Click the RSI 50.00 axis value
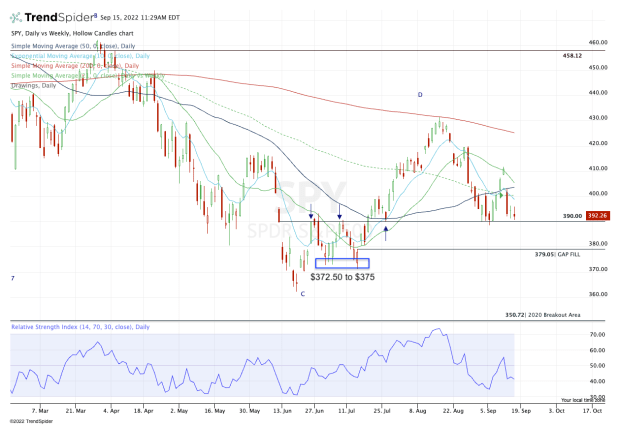This screenshot has width=620, height=426. pos(597,365)
